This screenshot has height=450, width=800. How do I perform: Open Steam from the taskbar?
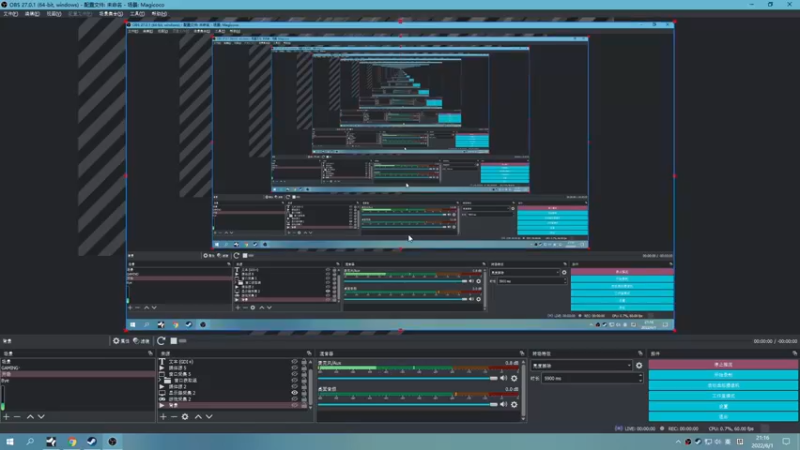[92, 441]
